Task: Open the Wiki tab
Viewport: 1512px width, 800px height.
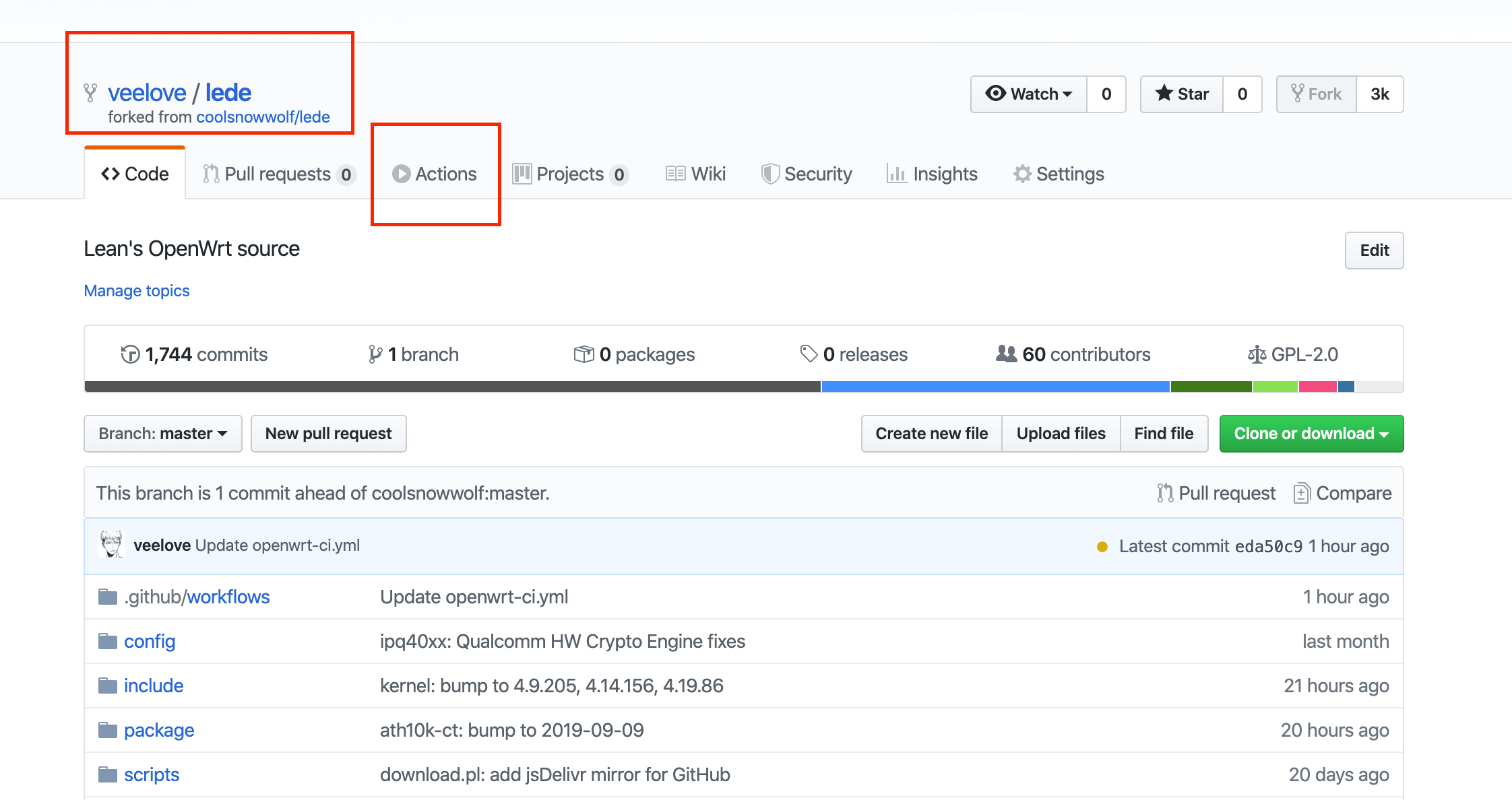Action: tap(695, 174)
